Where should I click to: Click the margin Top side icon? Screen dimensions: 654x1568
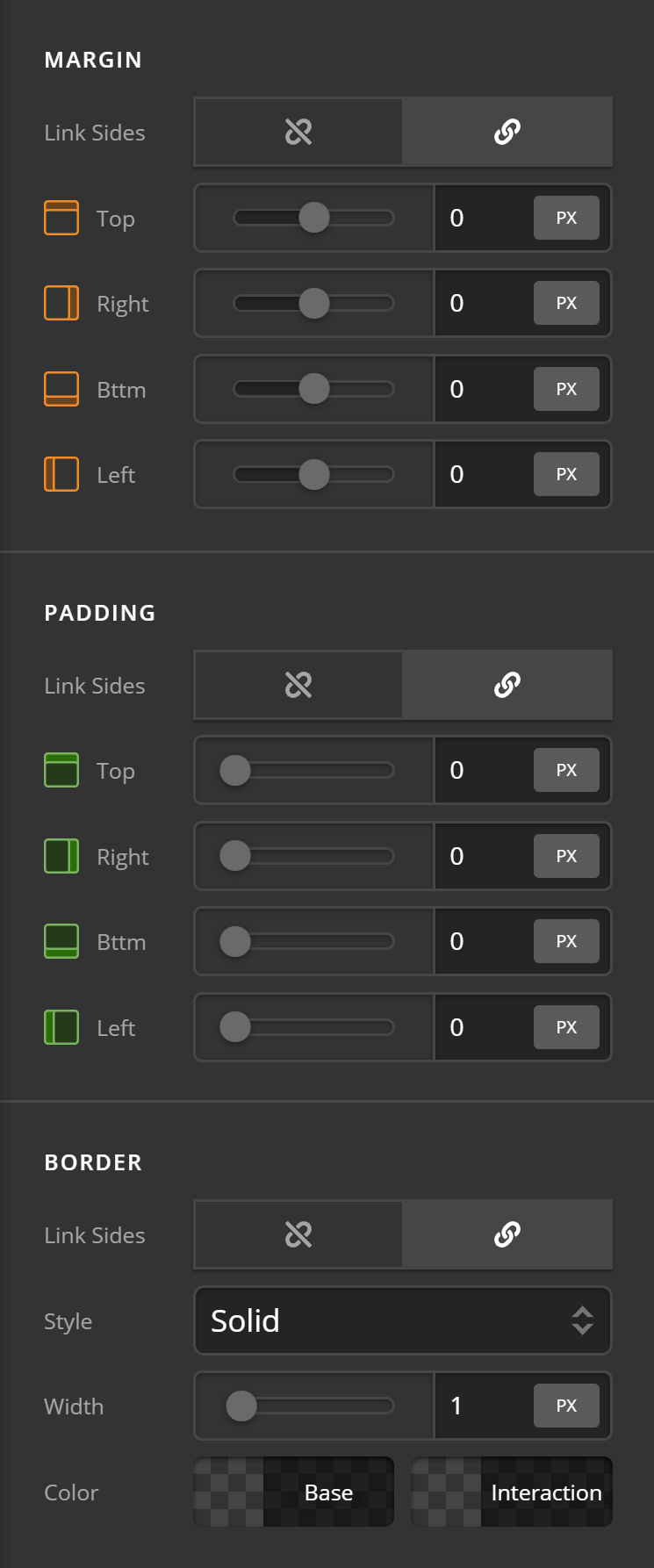61,217
